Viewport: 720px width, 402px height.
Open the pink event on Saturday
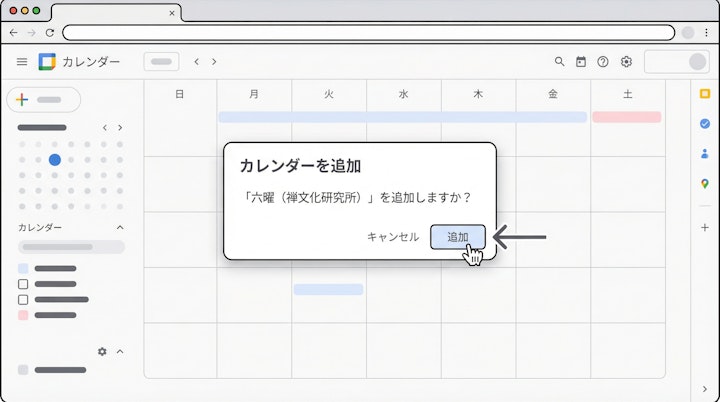[627, 117]
